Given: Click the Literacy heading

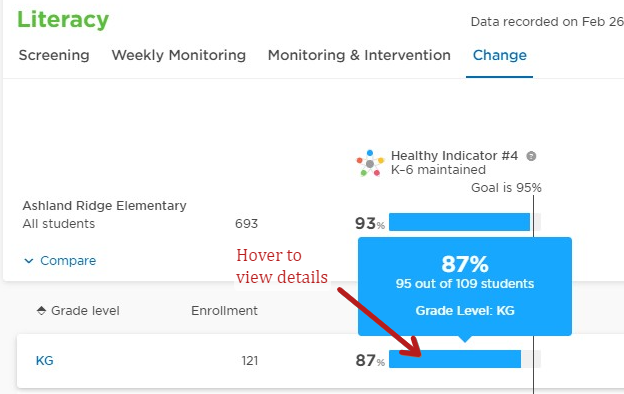Looking at the screenshot, I should [63, 20].
